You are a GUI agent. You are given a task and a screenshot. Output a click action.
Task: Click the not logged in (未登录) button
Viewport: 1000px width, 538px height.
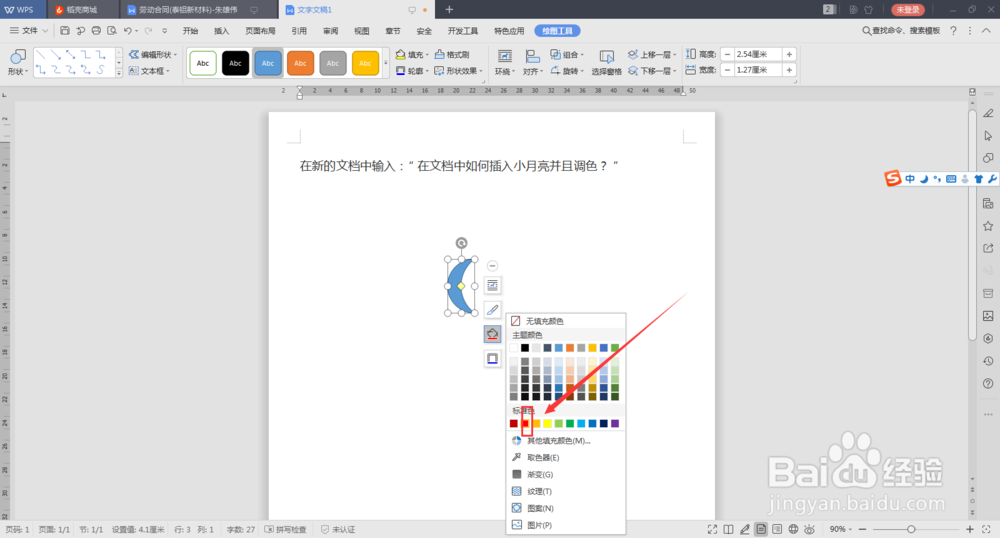(x=908, y=10)
